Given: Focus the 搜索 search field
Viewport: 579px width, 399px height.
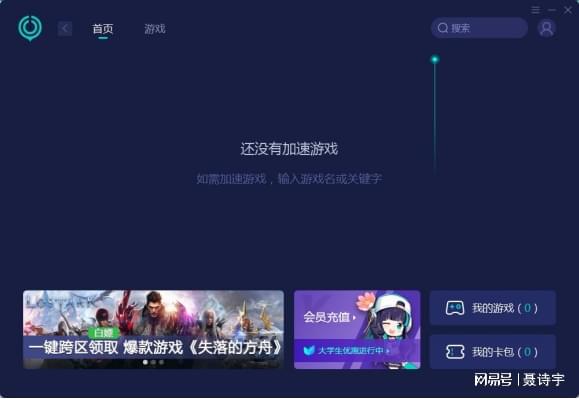Looking at the screenshot, I should tap(479, 28).
